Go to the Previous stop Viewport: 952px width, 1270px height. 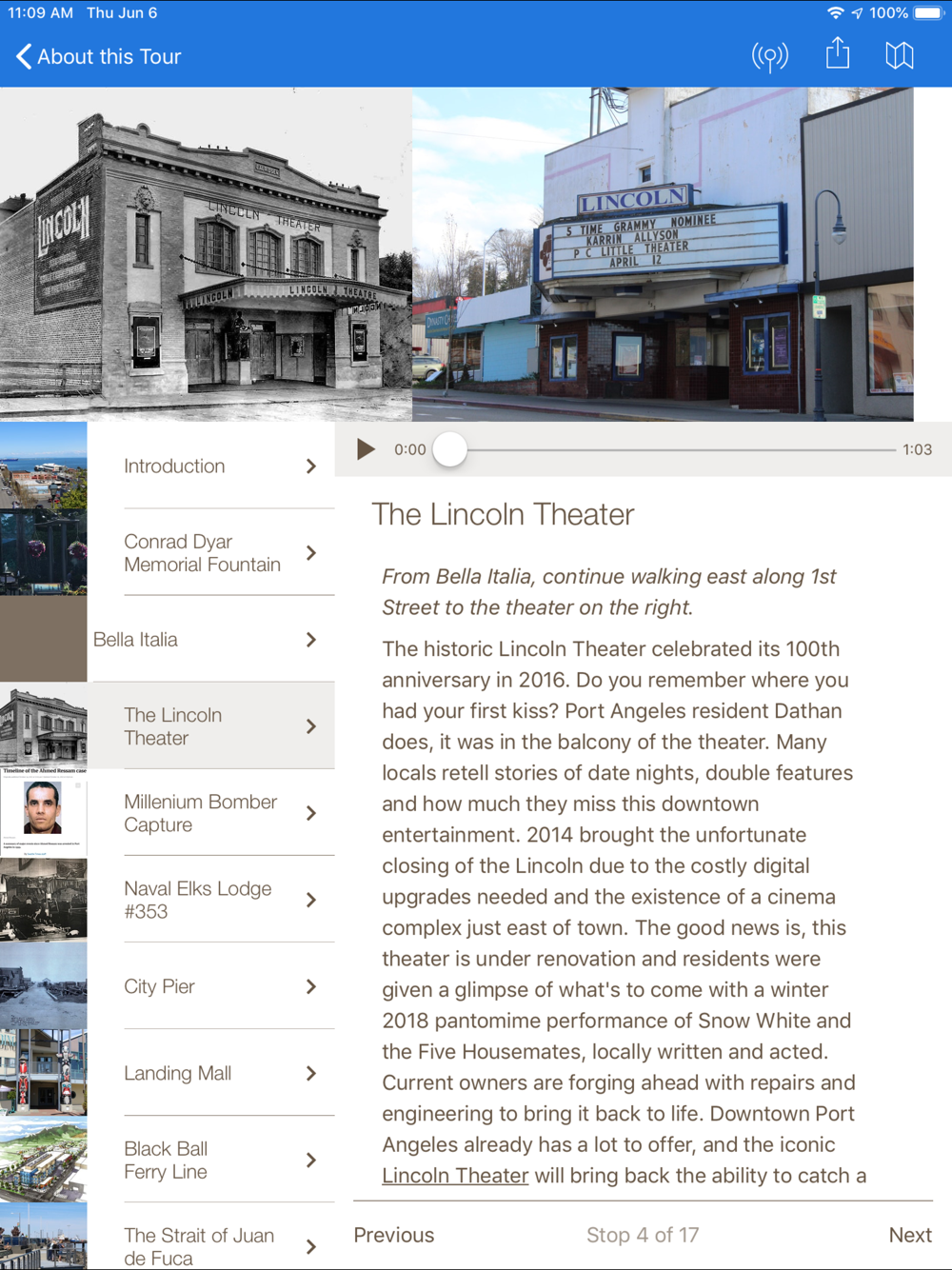coord(394,1235)
